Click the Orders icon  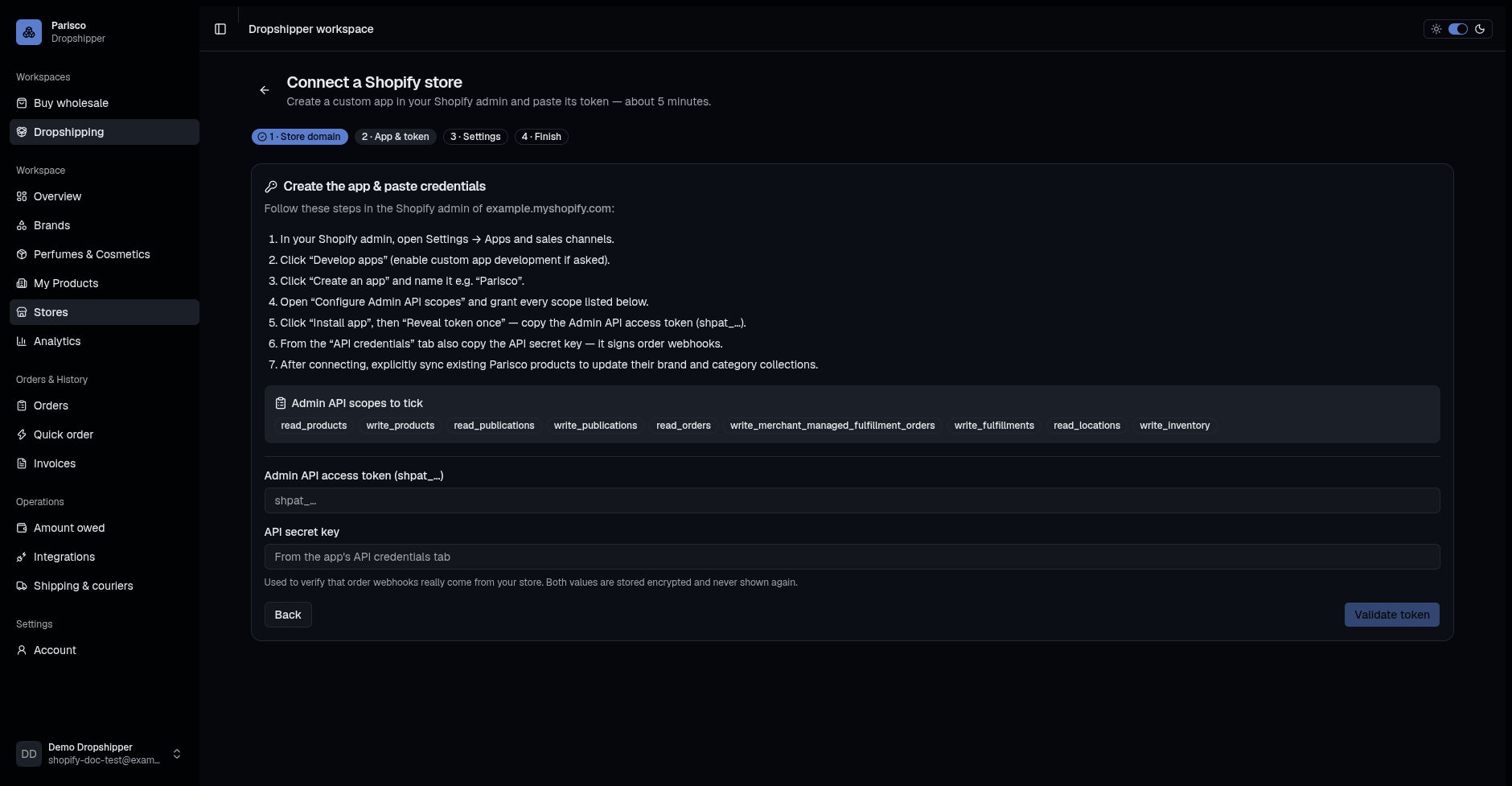click(x=22, y=405)
